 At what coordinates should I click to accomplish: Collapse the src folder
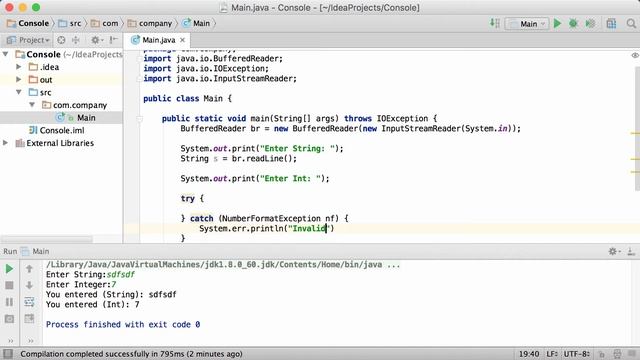(x=19, y=92)
